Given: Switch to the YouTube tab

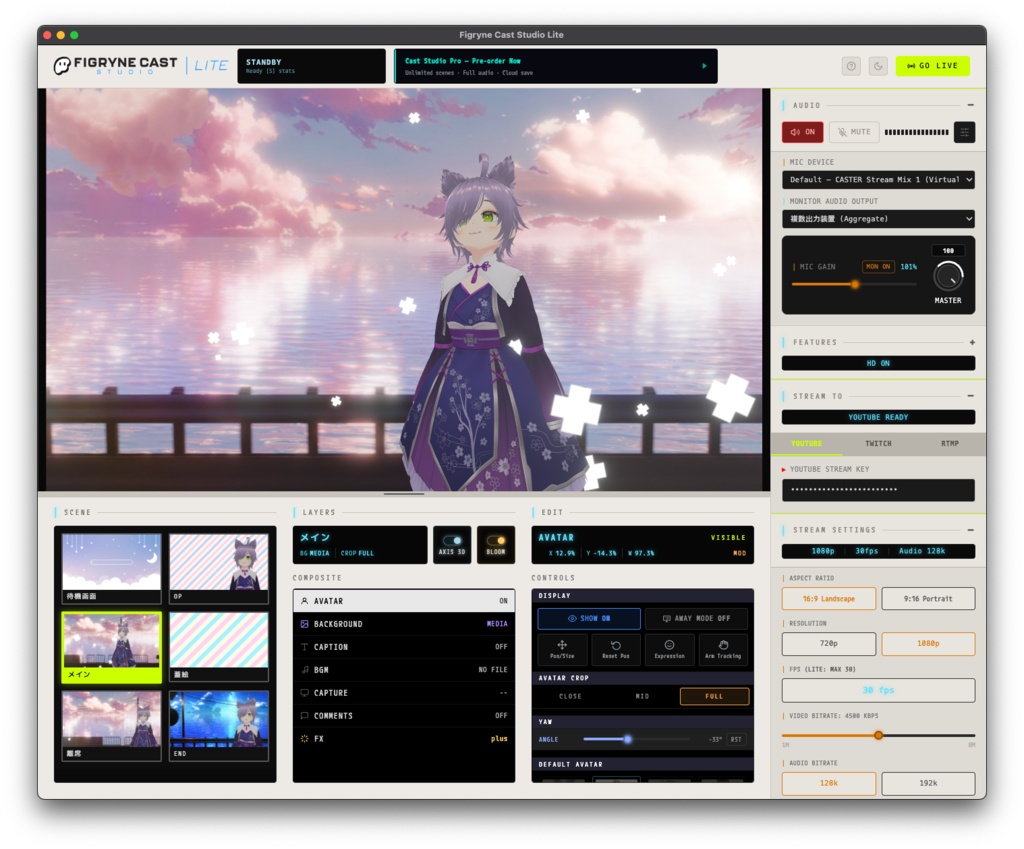Looking at the screenshot, I should tap(807, 443).
